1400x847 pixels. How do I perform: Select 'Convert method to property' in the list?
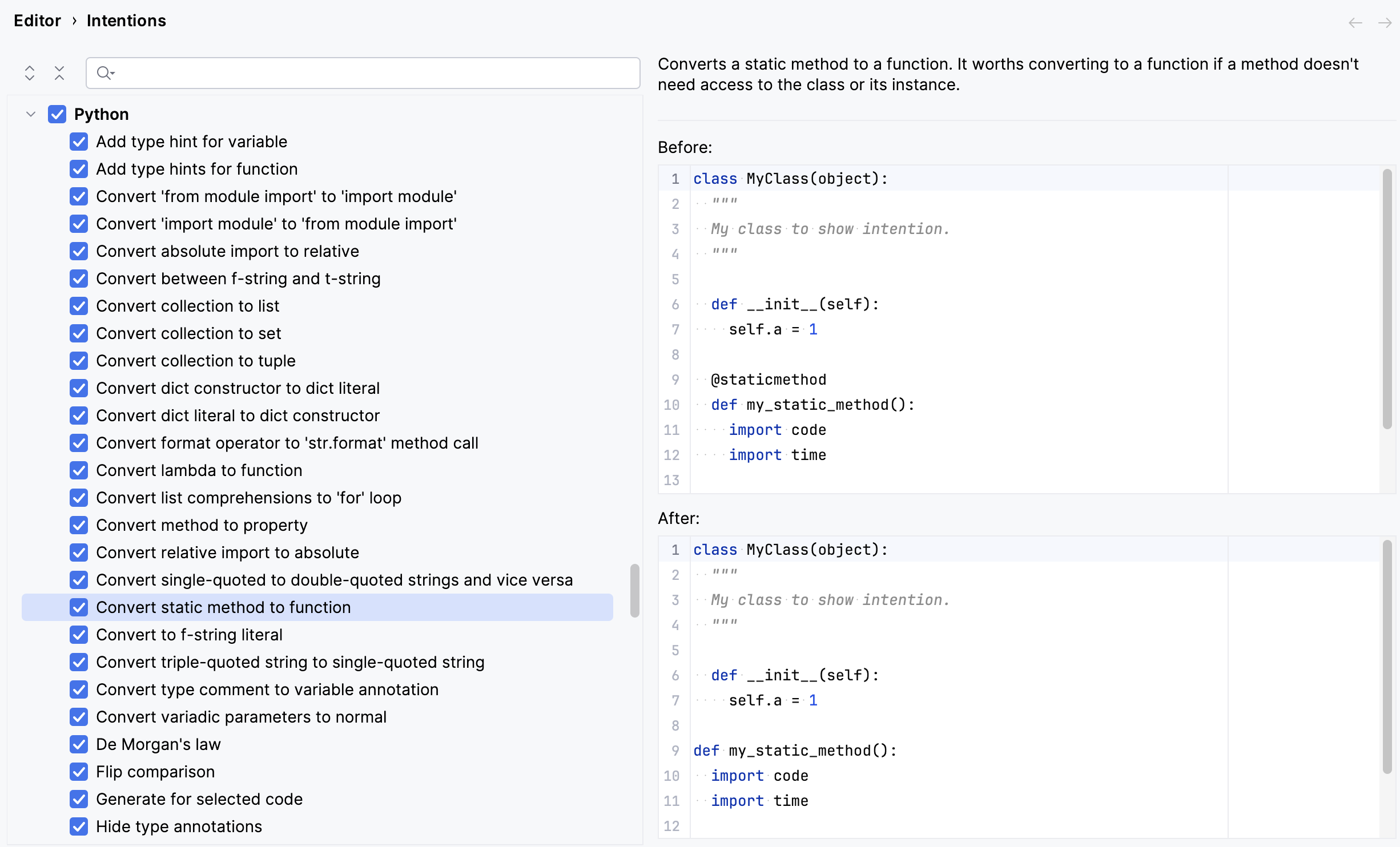pos(202,525)
